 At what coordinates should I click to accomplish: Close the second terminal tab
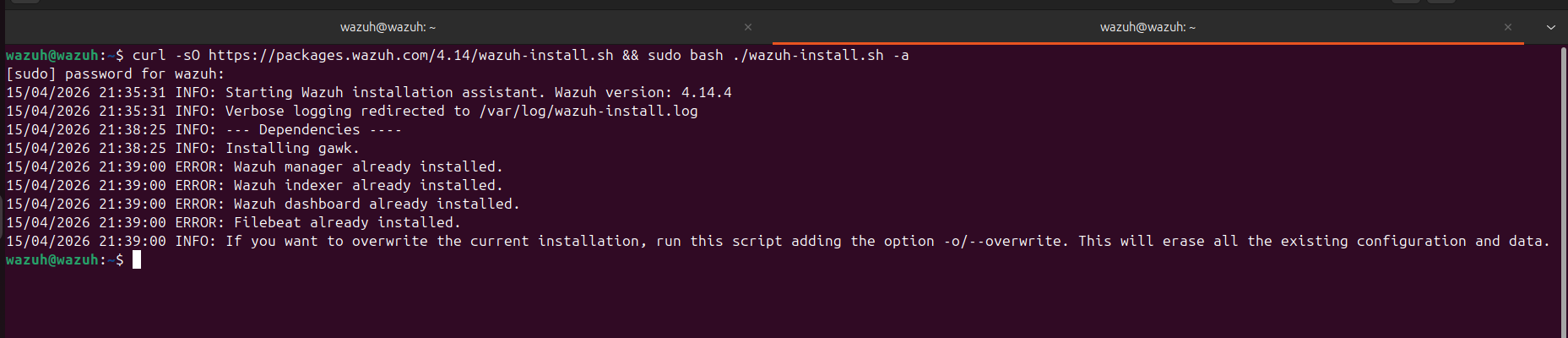1507,27
